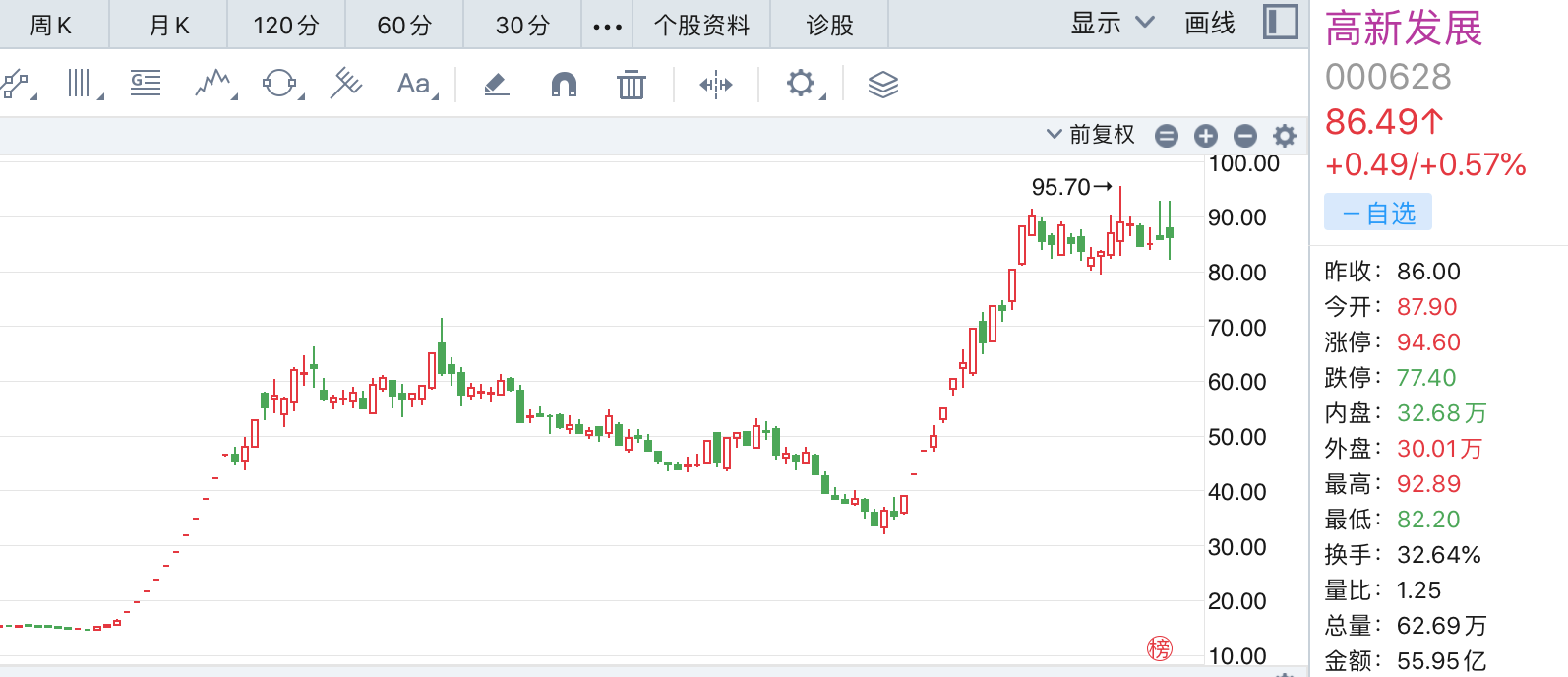The width and height of the screenshot is (1568, 677).
Task: Click the red 榜 badge icon
Action: pos(1160,648)
